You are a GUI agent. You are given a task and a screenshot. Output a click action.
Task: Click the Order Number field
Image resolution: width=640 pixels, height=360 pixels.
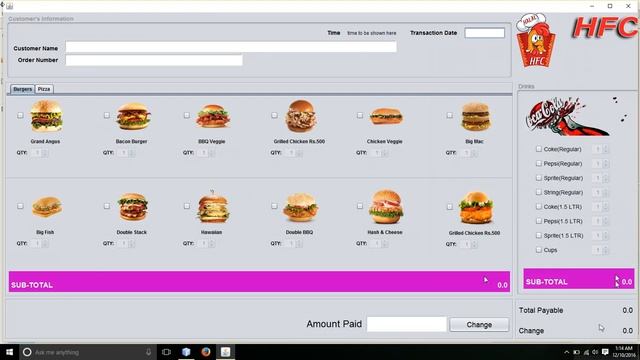click(154, 60)
